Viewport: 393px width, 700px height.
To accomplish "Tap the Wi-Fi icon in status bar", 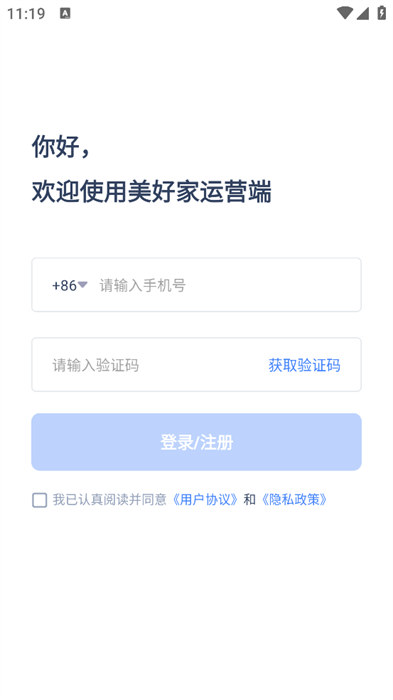I will coord(345,13).
